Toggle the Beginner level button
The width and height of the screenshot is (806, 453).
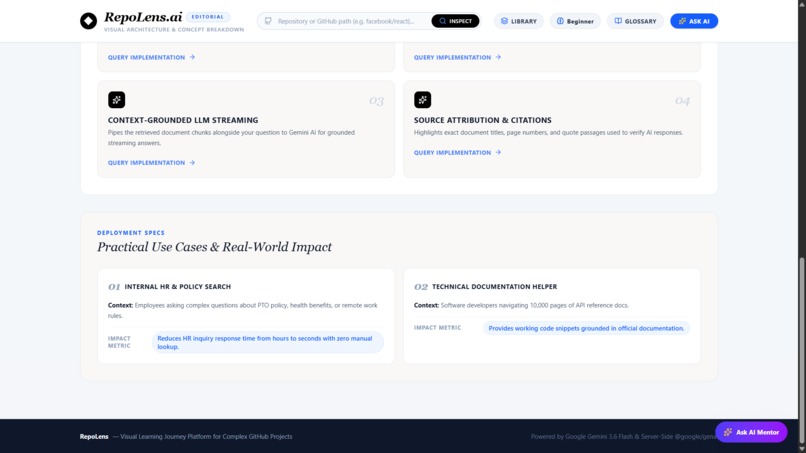click(x=575, y=21)
